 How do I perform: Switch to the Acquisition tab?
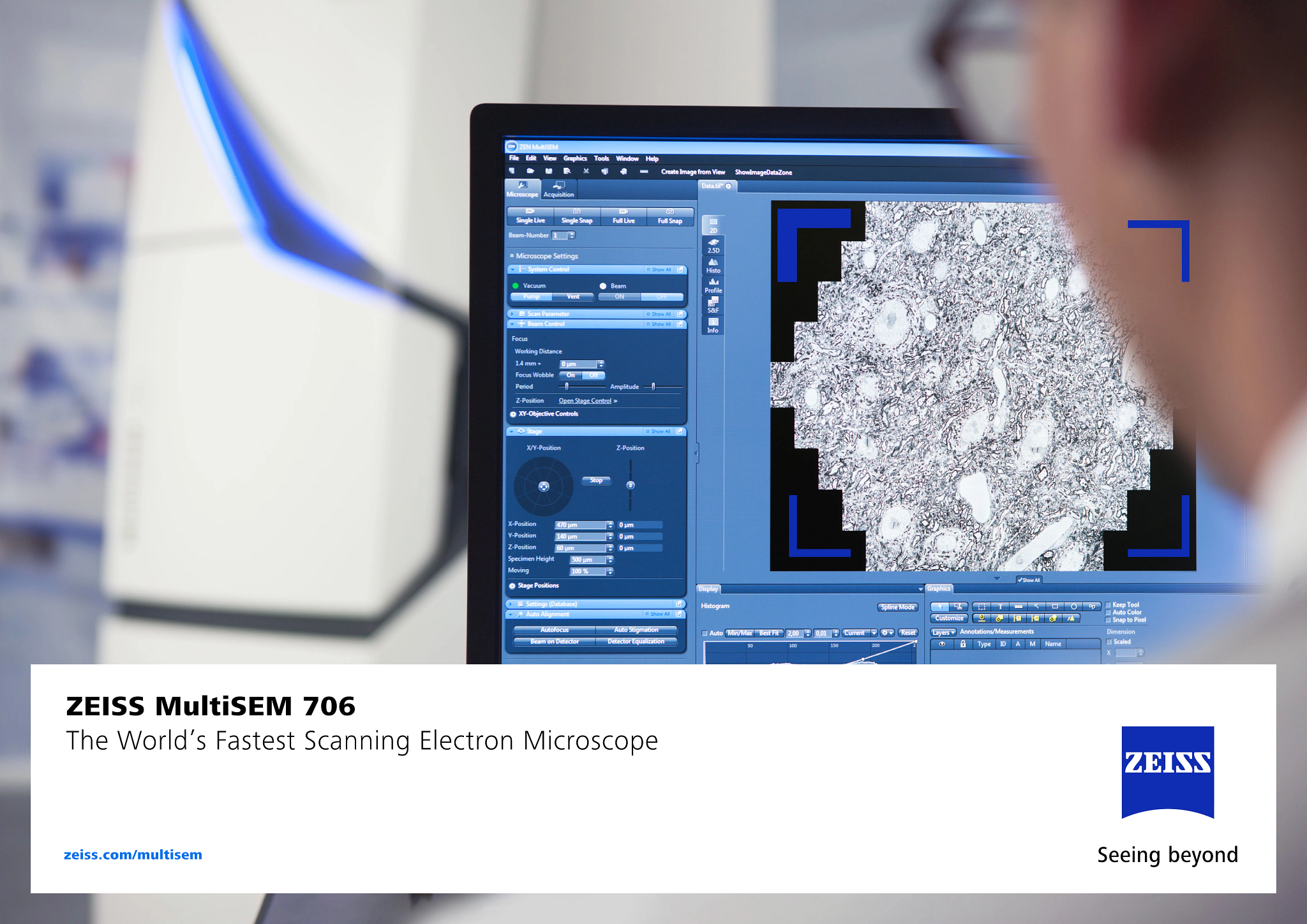tap(559, 190)
